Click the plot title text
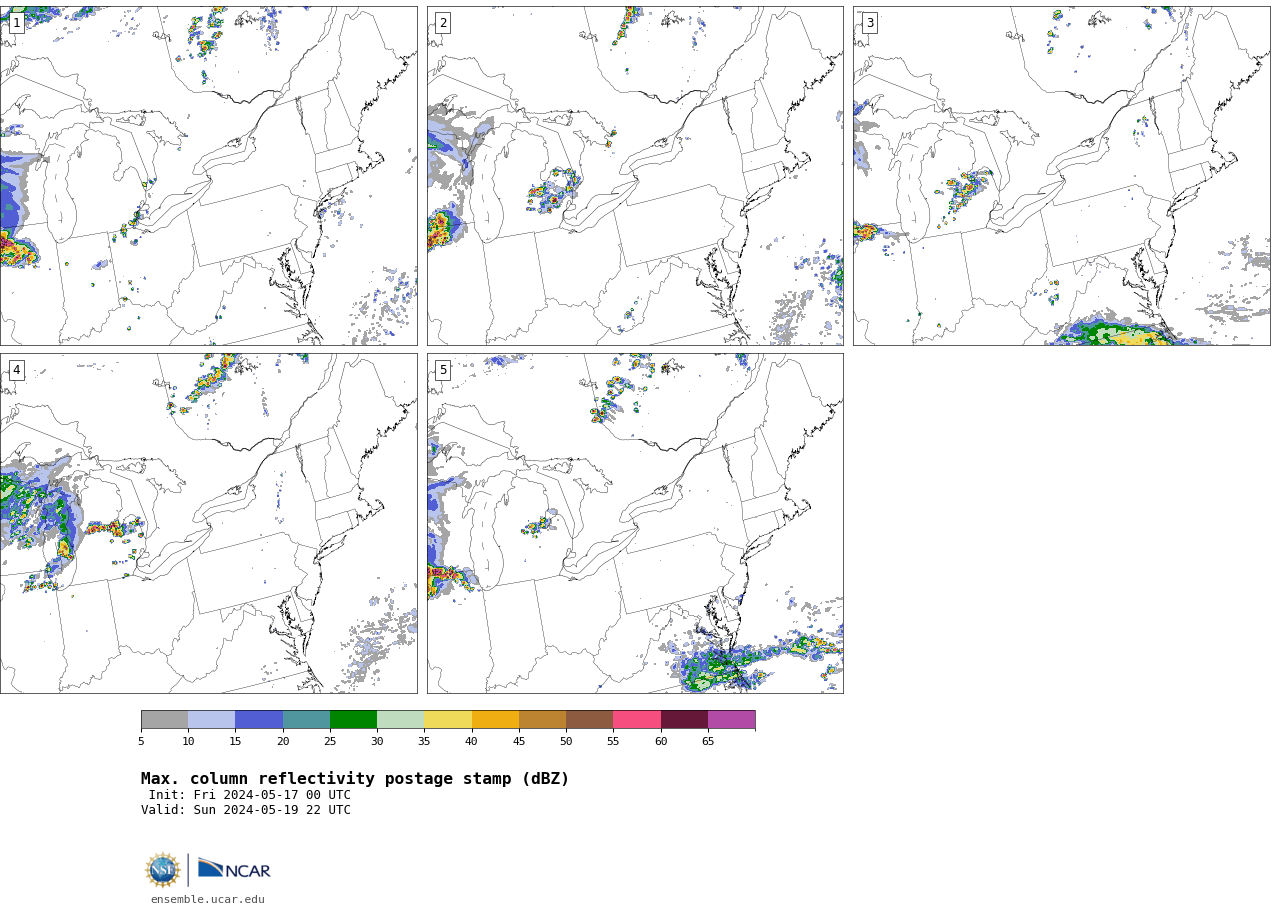1280x910 pixels. click(x=355, y=779)
